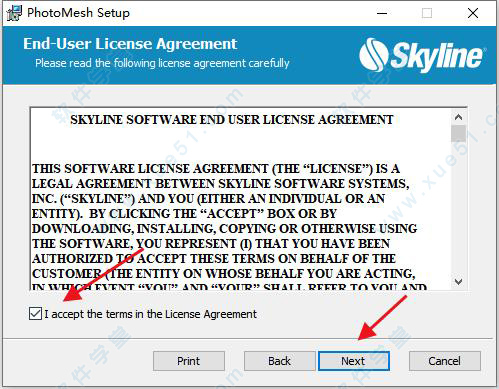
Task: Print the license agreement
Action: click(189, 361)
